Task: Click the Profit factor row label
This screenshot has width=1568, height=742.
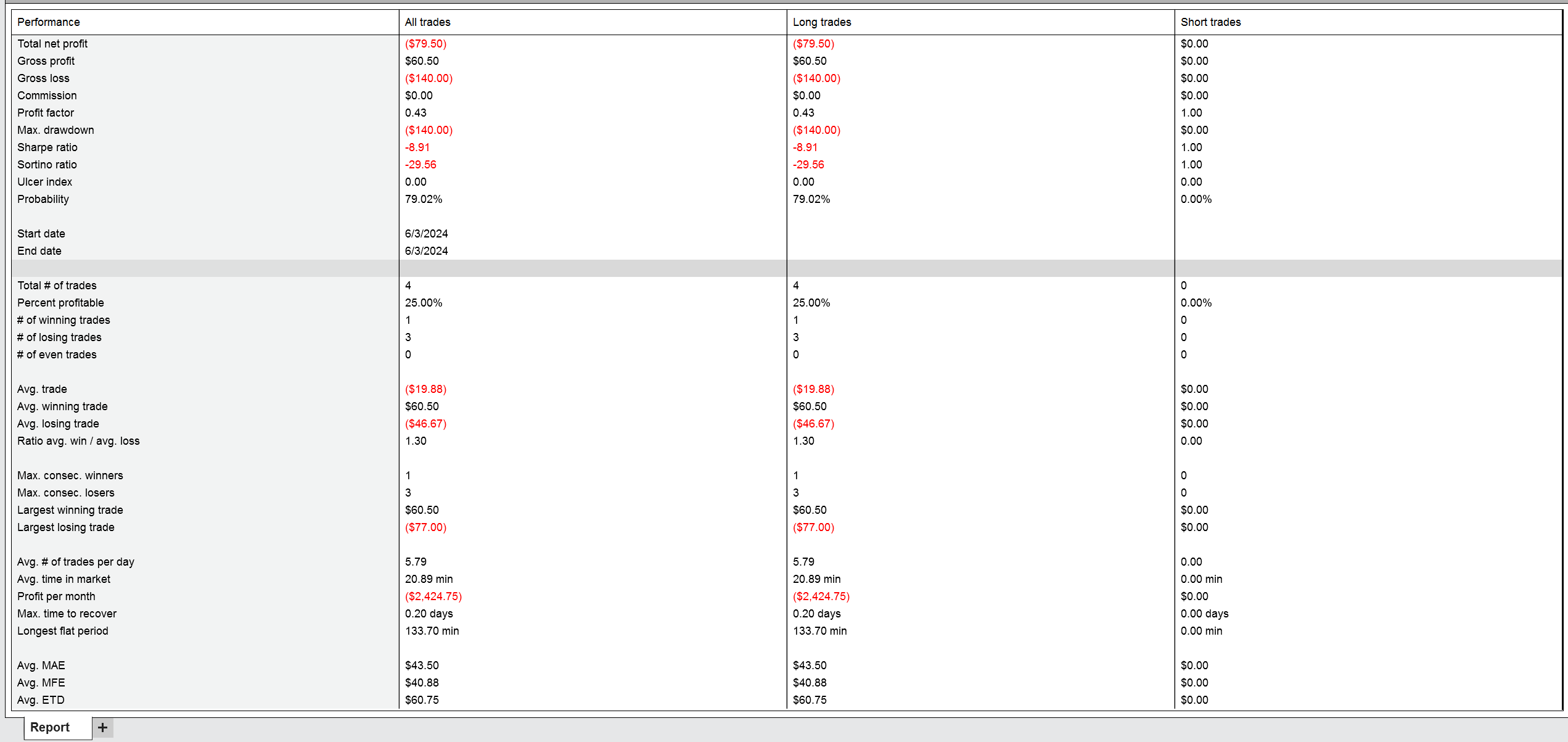Action: (x=46, y=113)
